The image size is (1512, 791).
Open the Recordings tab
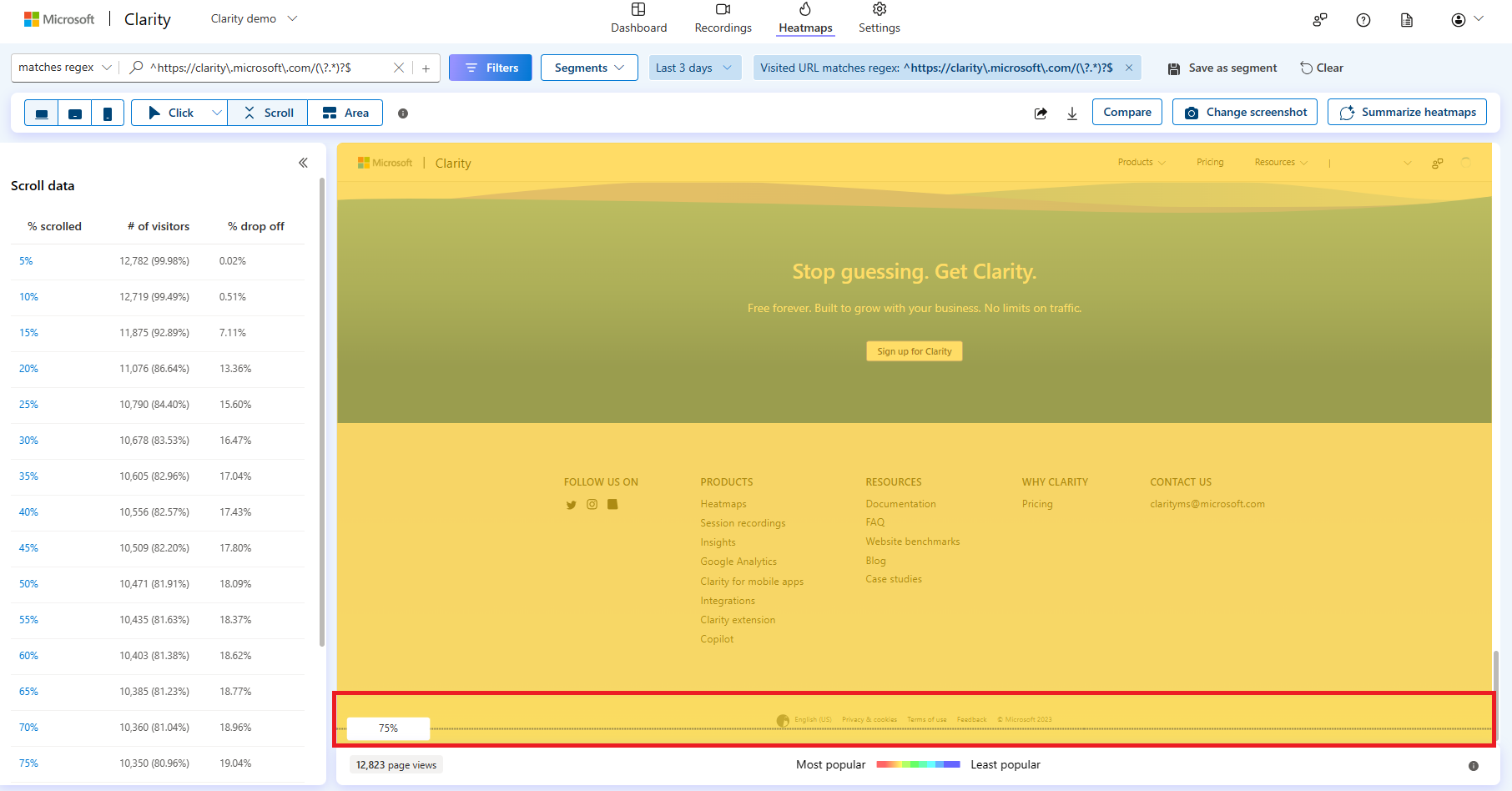[x=723, y=18]
